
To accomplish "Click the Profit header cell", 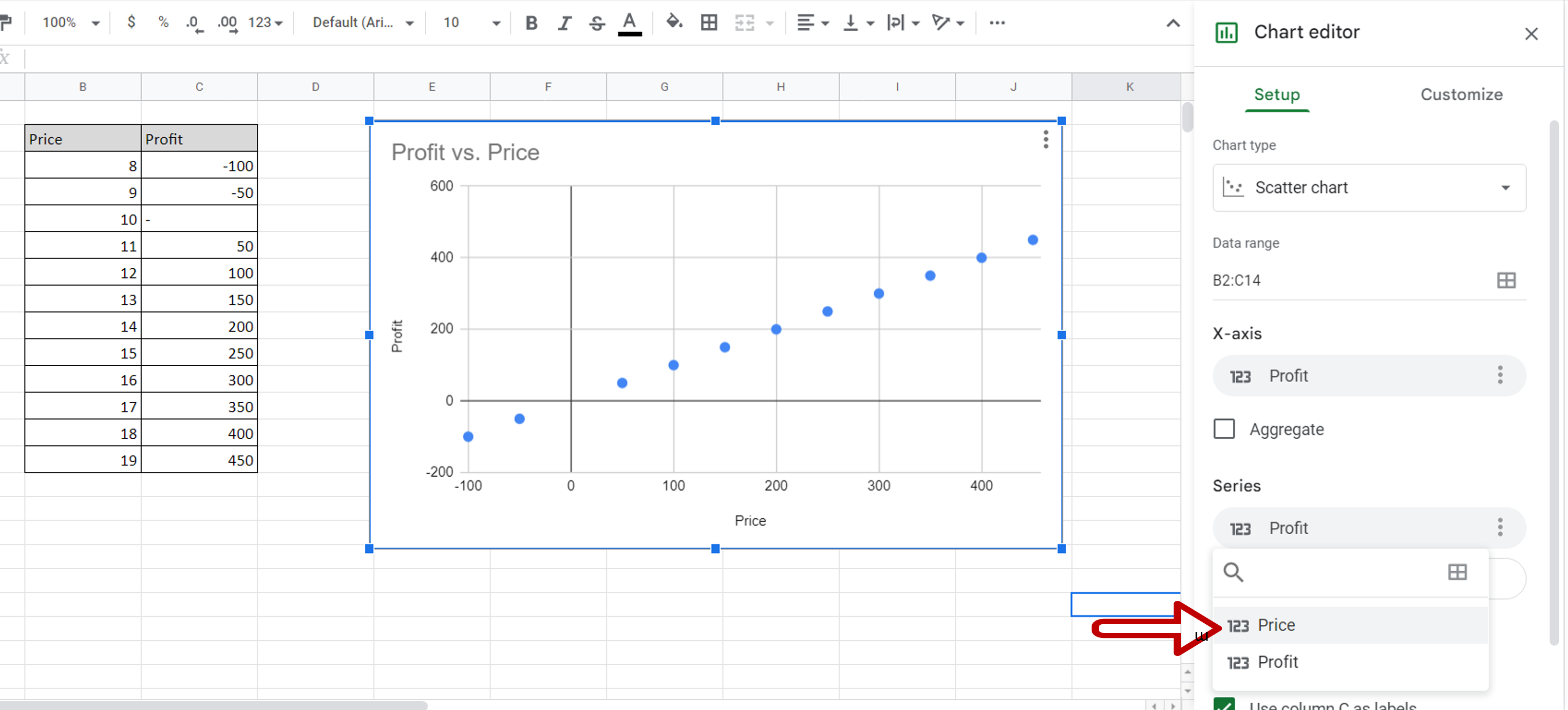I will pos(199,138).
